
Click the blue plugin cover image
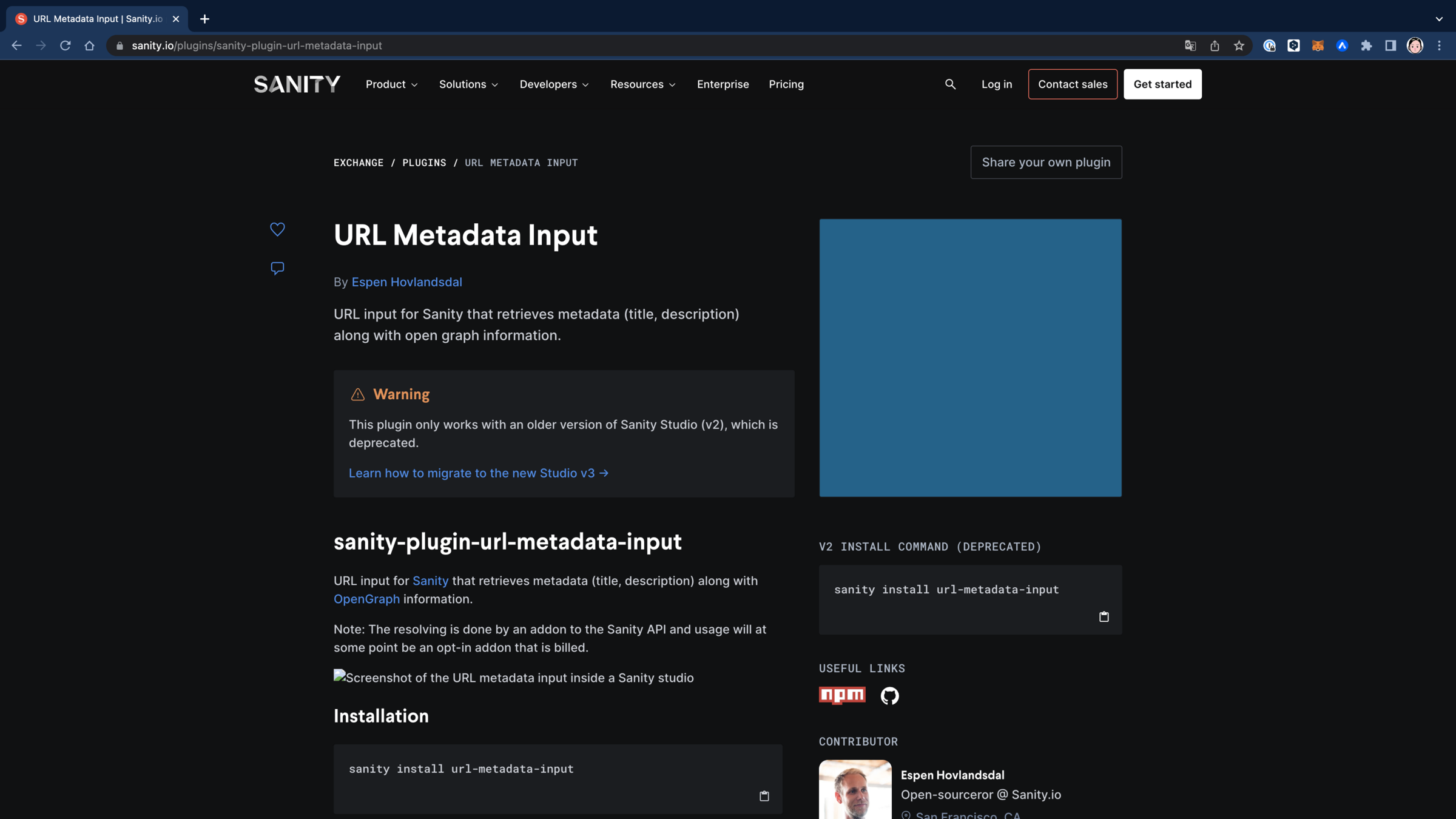(x=970, y=357)
